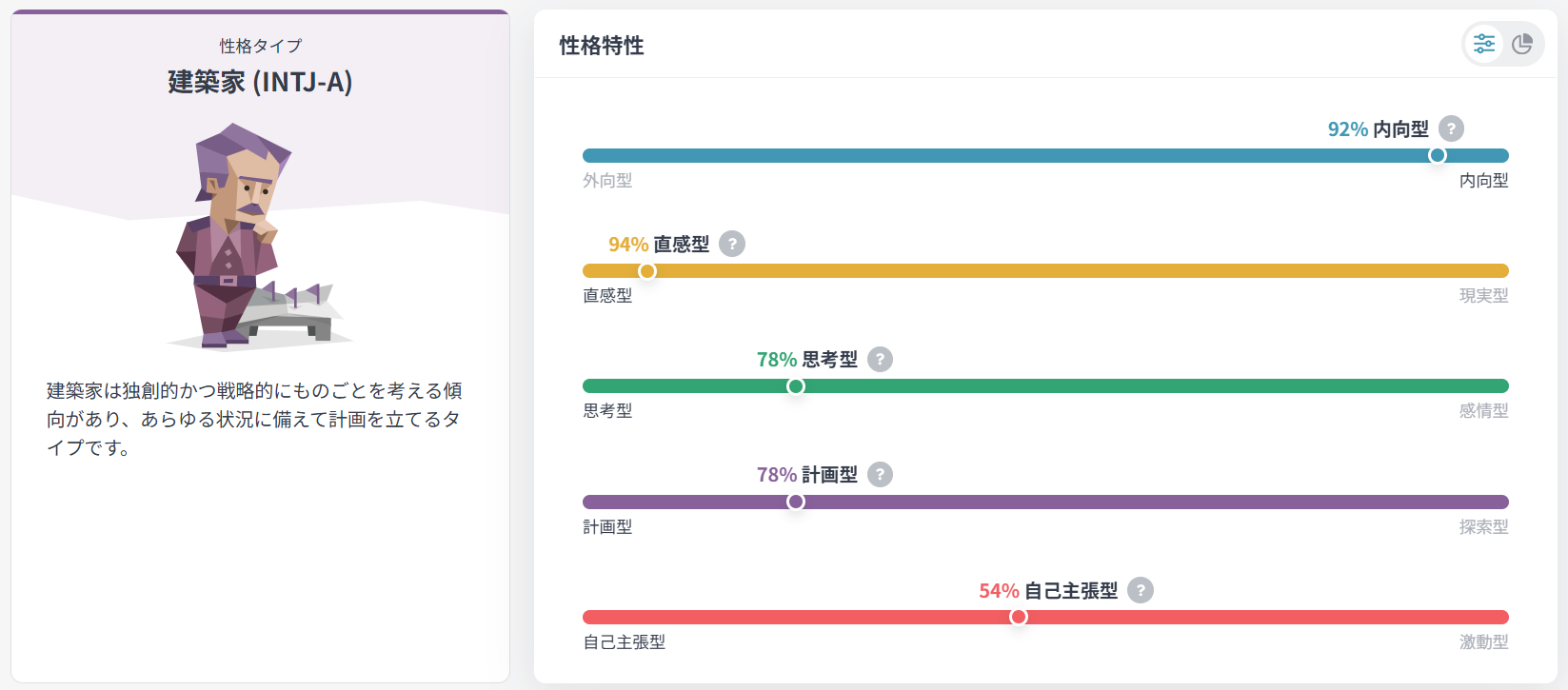The width and height of the screenshot is (1568, 690).
Task: Open help icon beside 内向型
Action: (1451, 128)
